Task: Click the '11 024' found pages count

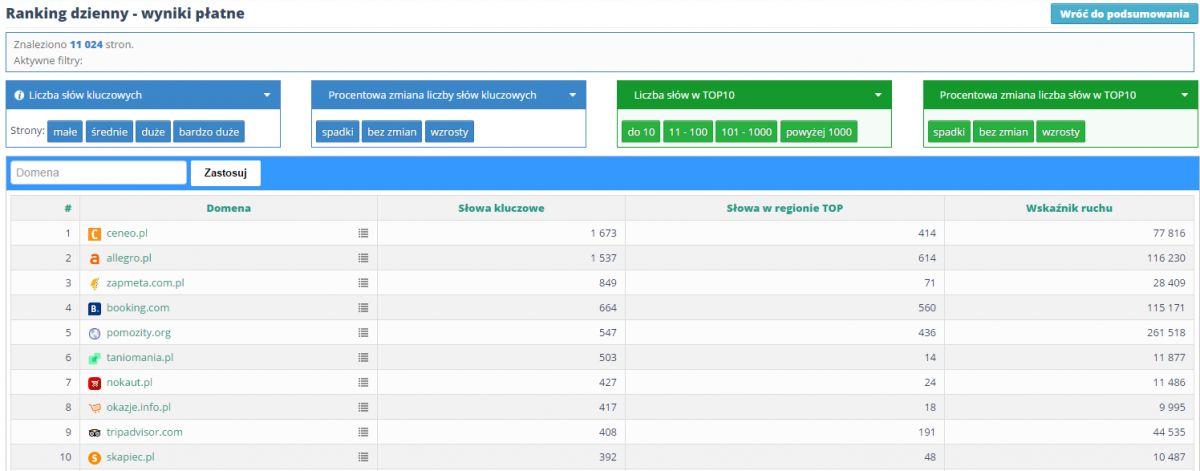Action: [87, 45]
